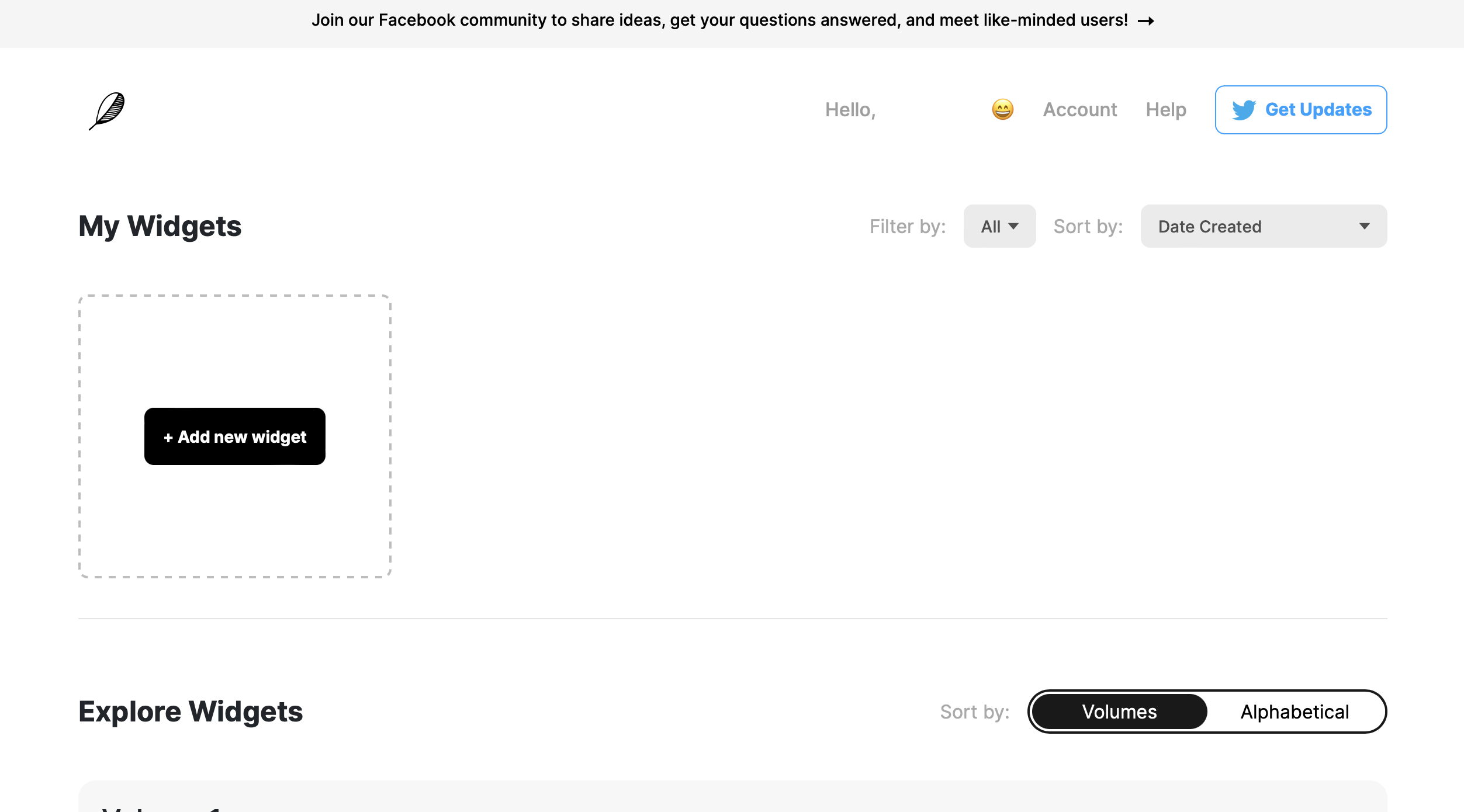This screenshot has width=1464, height=812.
Task: Click the Explore Widgets heading
Action: pos(191,712)
